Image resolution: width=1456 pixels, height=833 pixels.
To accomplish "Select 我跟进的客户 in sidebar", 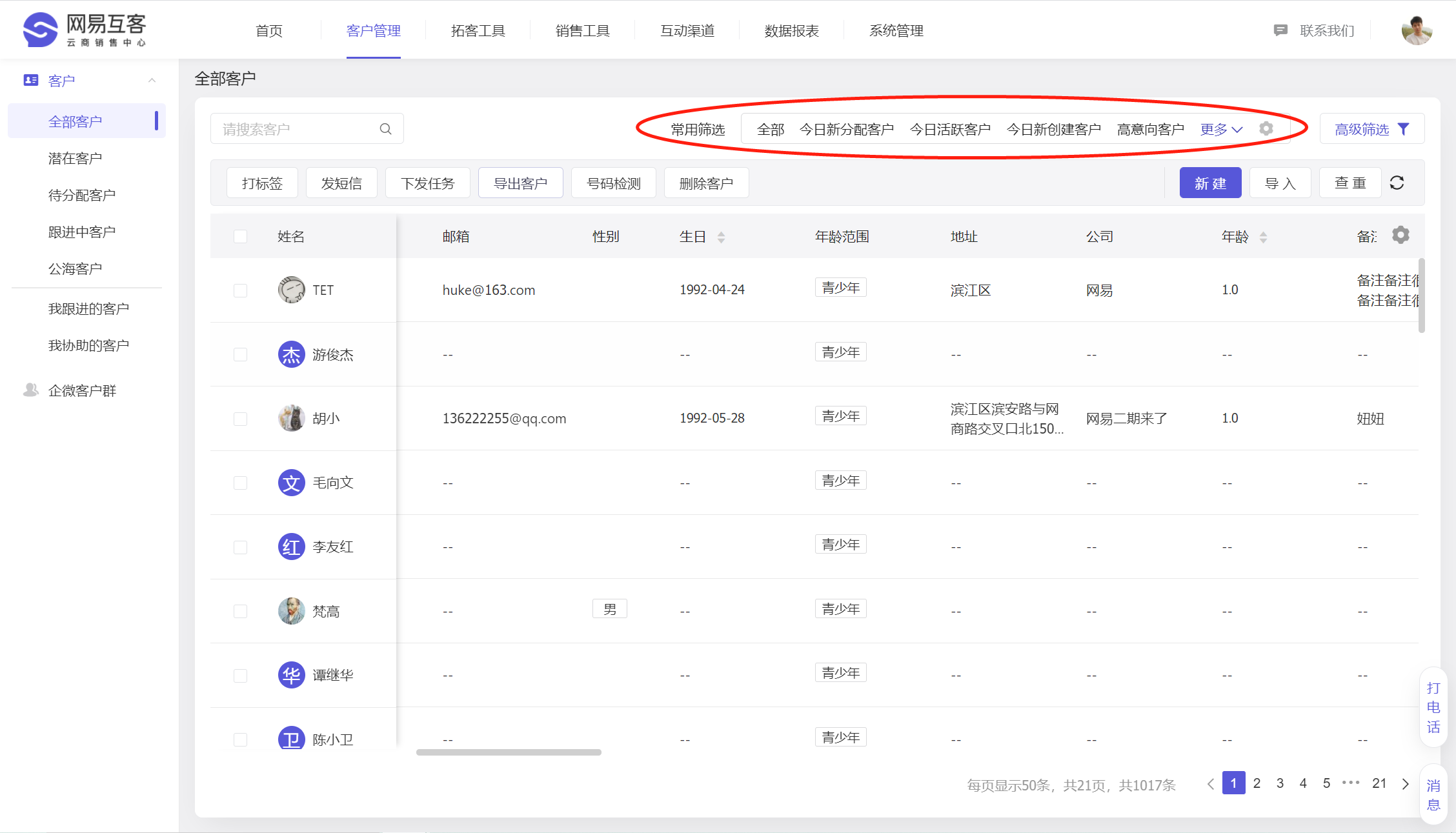I will pos(88,308).
